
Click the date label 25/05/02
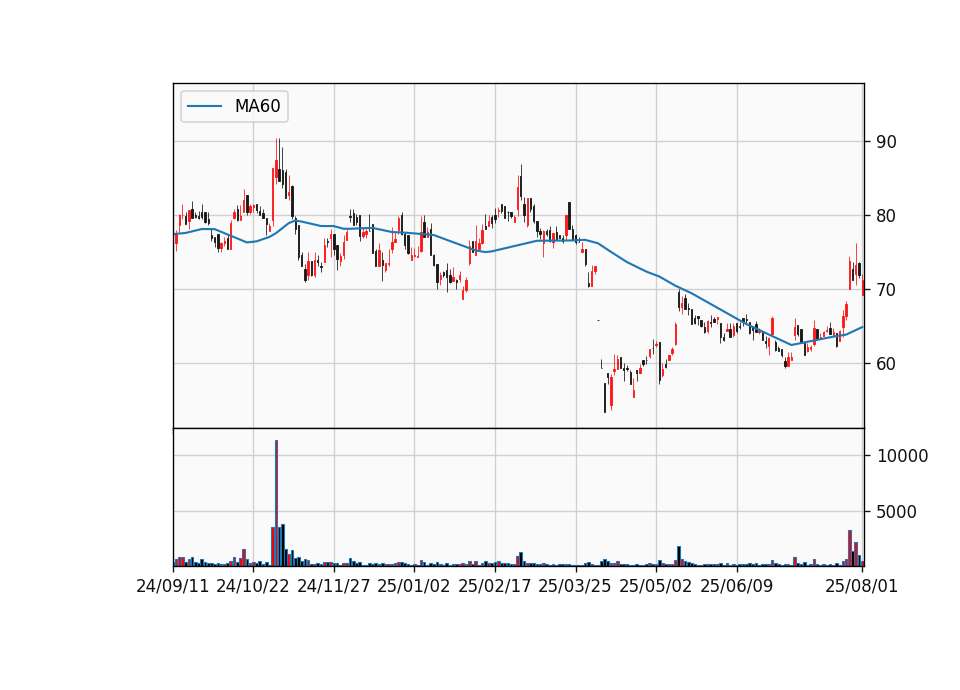point(656,586)
